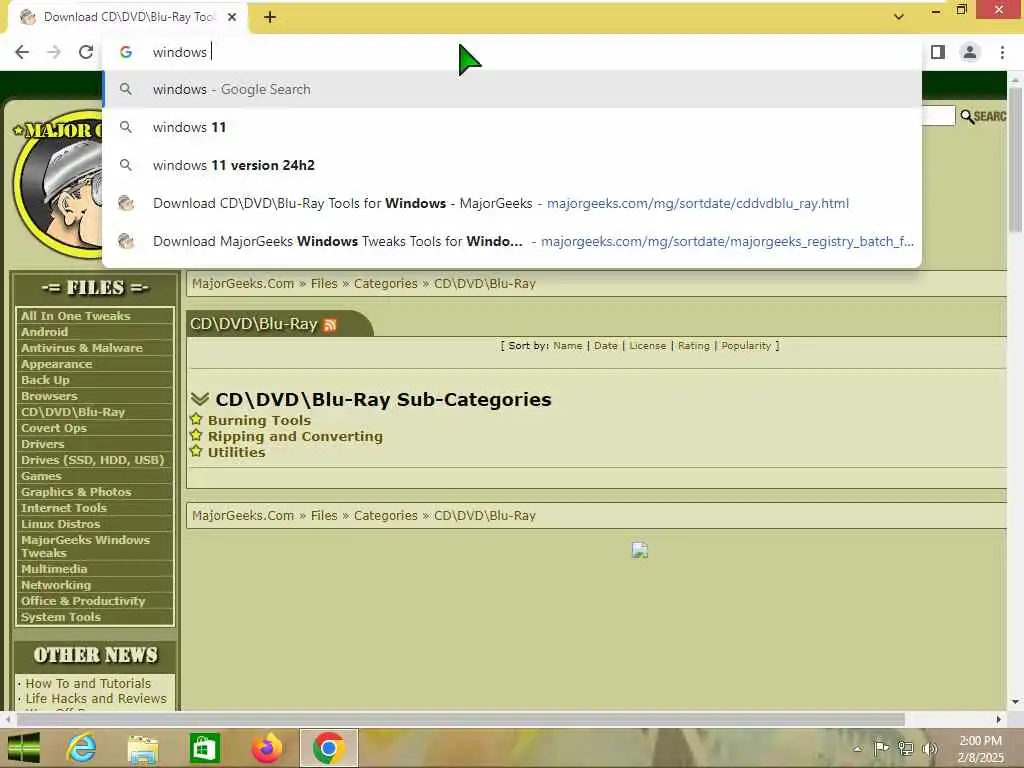Open the Chrome profile avatar

point(970,52)
